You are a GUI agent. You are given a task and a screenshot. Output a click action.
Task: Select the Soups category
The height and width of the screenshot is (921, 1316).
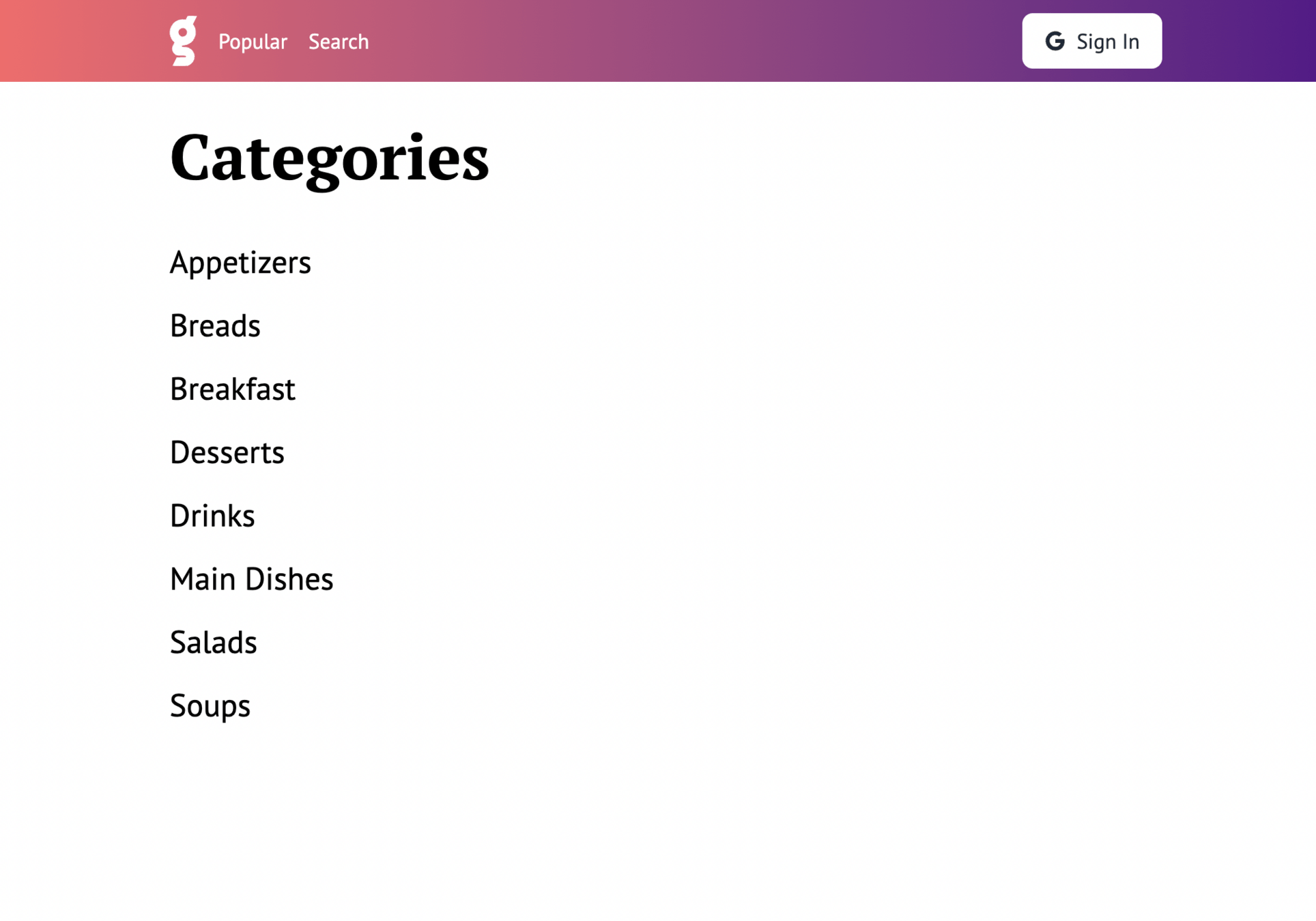pyautogui.click(x=210, y=705)
